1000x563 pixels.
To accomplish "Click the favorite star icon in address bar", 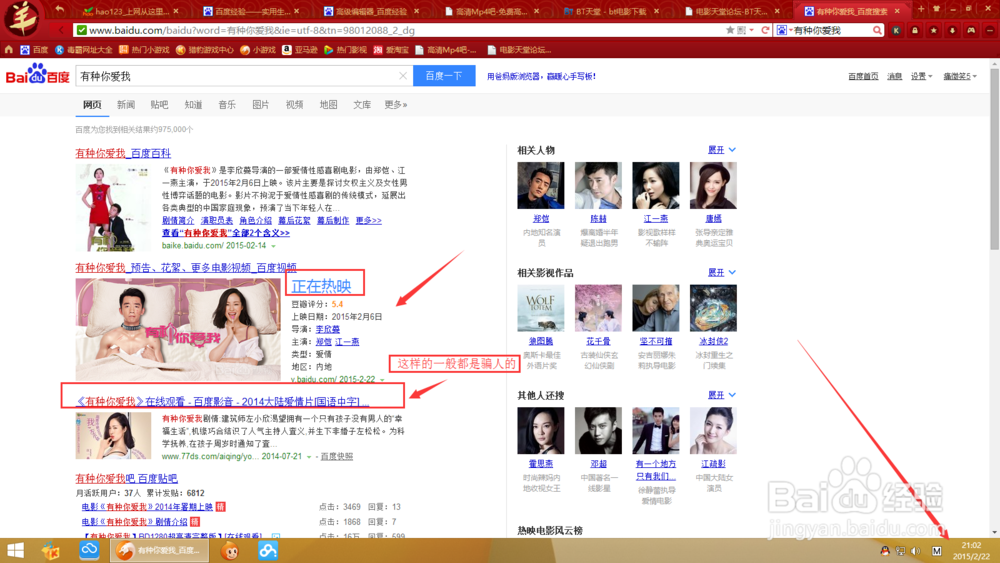I will pyautogui.click(x=730, y=30).
